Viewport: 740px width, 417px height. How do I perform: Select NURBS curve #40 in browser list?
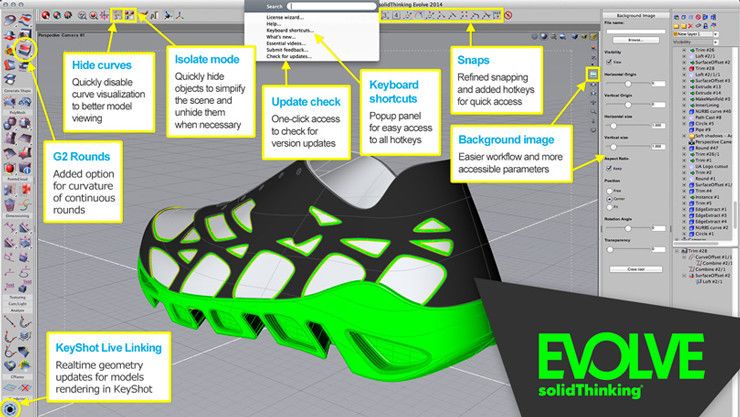[x=713, y=111]
